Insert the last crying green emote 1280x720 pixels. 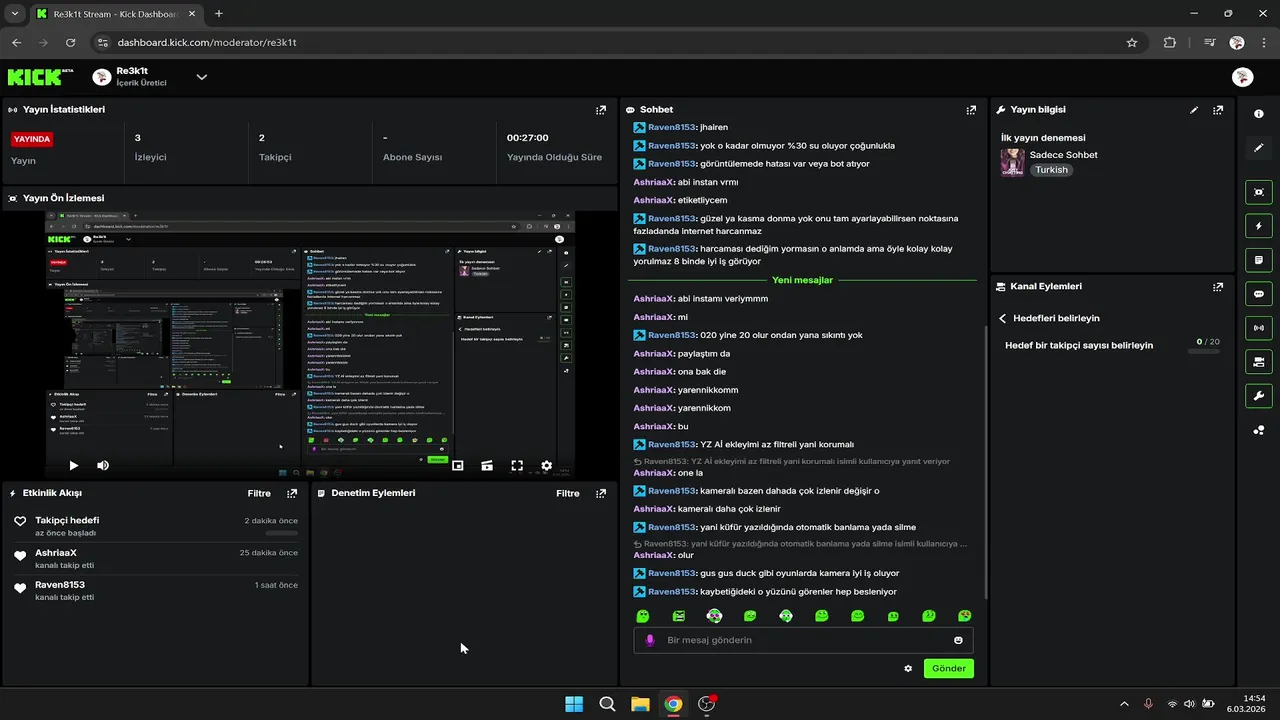(964, 616)
